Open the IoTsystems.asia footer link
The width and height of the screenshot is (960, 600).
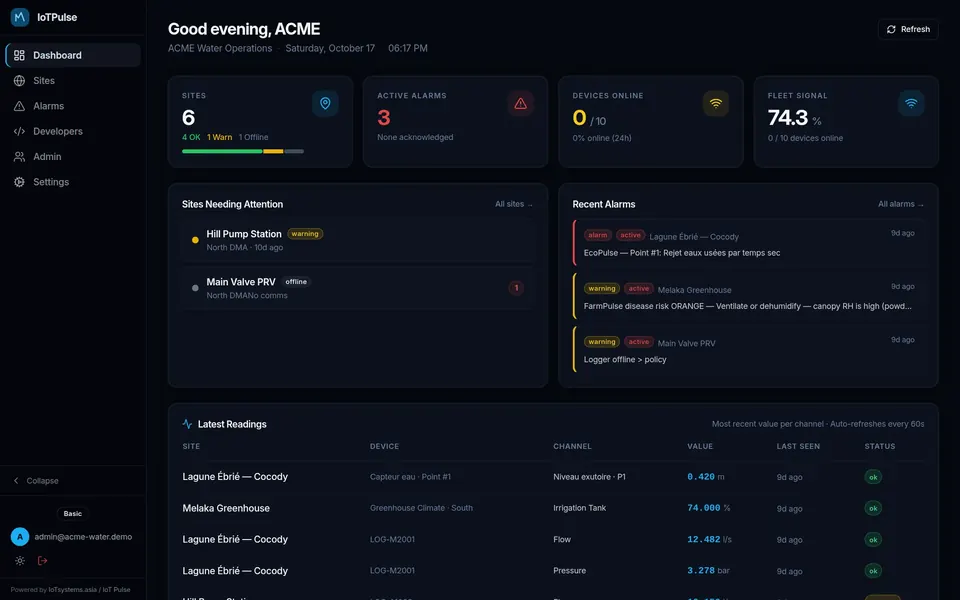[x=73, y=590]
